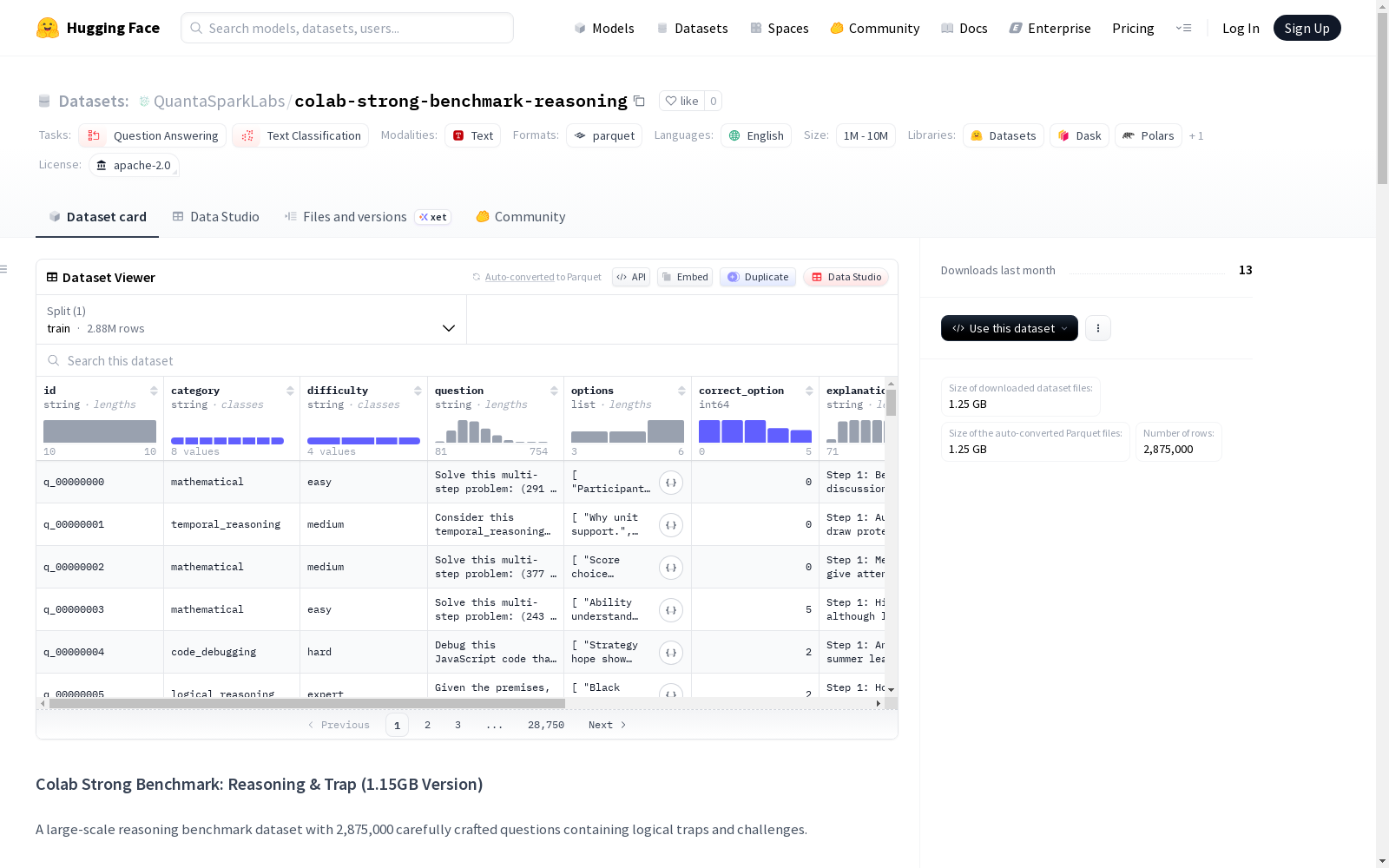Go to page 2 of dataset rows
This screenshot has width=1389, height=868.
point(427,725)
